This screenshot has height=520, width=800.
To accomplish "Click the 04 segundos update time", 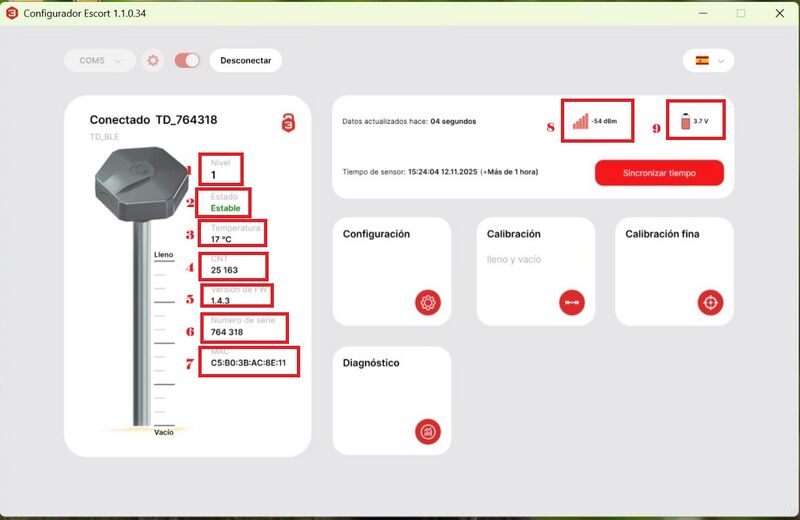I will (453, 121).
